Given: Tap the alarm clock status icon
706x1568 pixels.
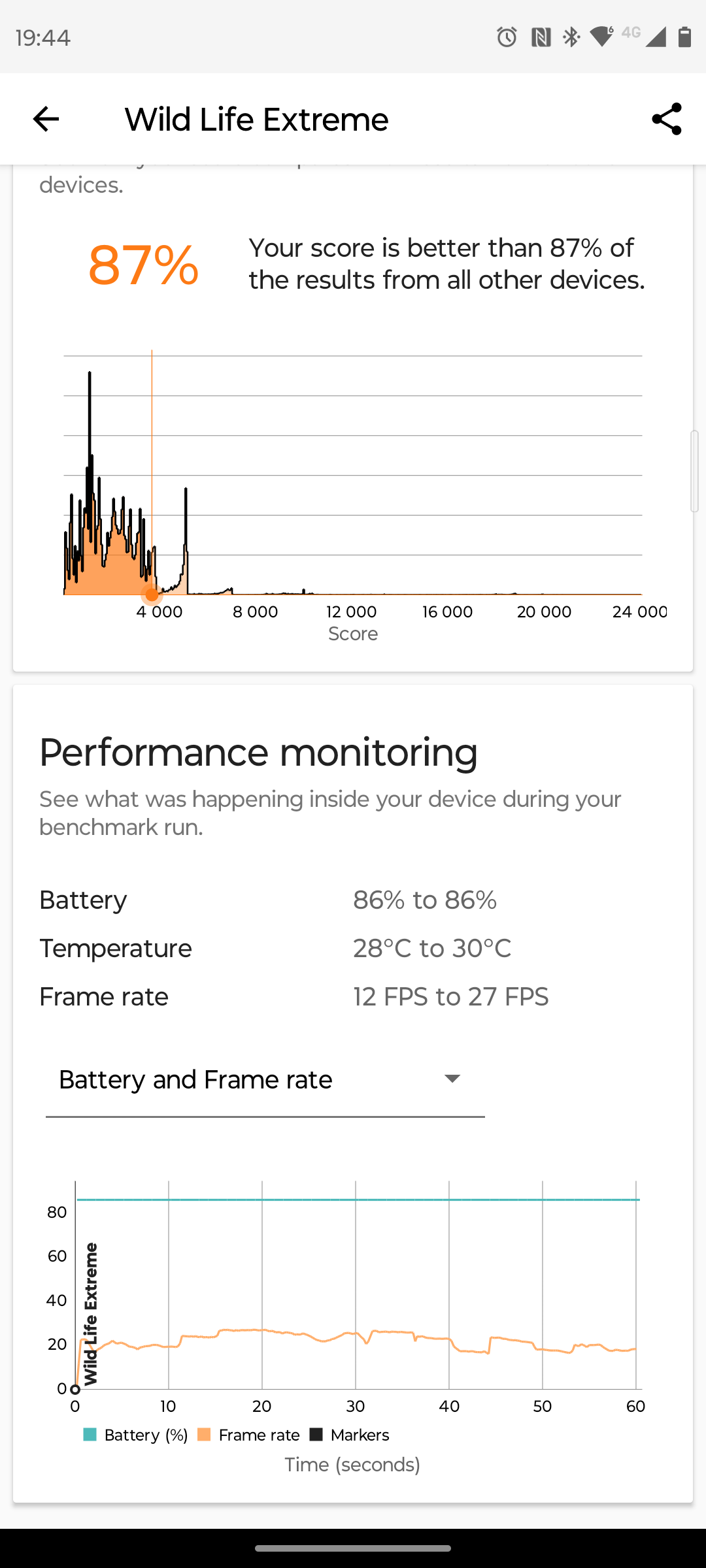Looking at the screenshot, I should click(507, 37).
